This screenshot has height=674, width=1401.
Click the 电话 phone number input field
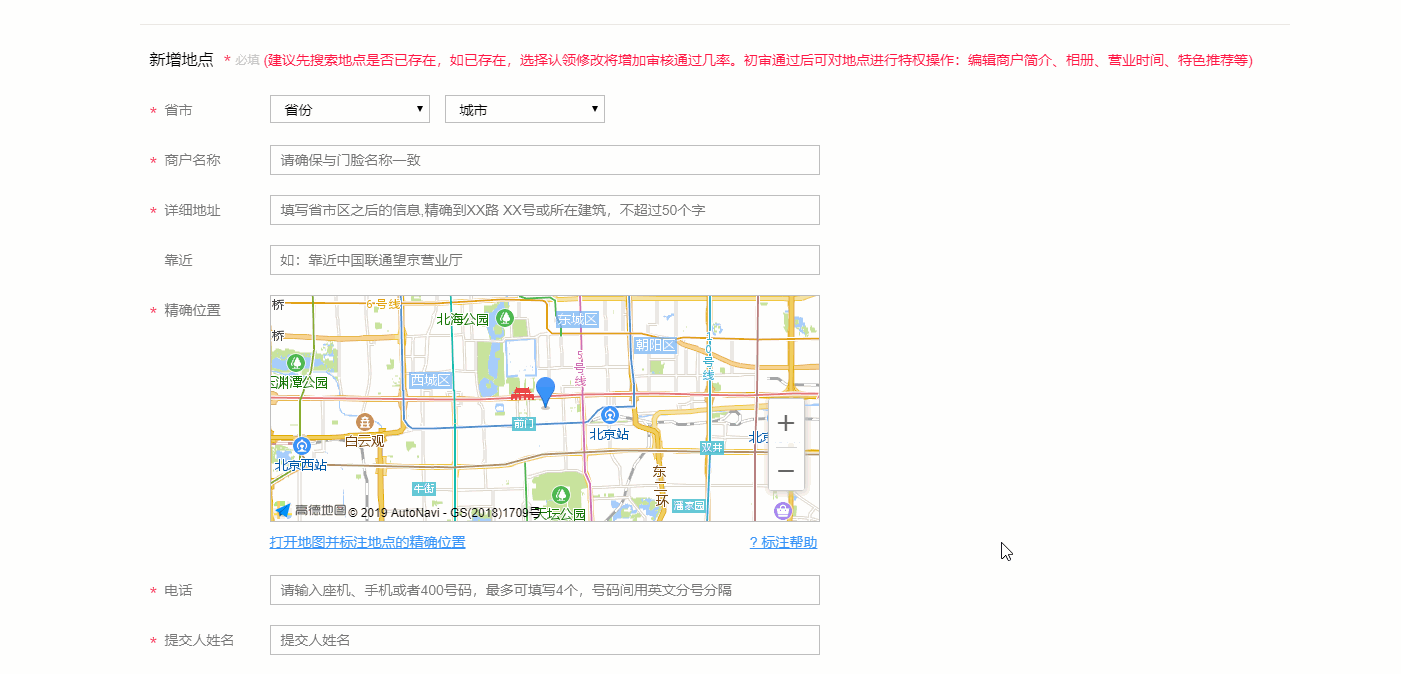pyautogui.click(x=544, y=590)
